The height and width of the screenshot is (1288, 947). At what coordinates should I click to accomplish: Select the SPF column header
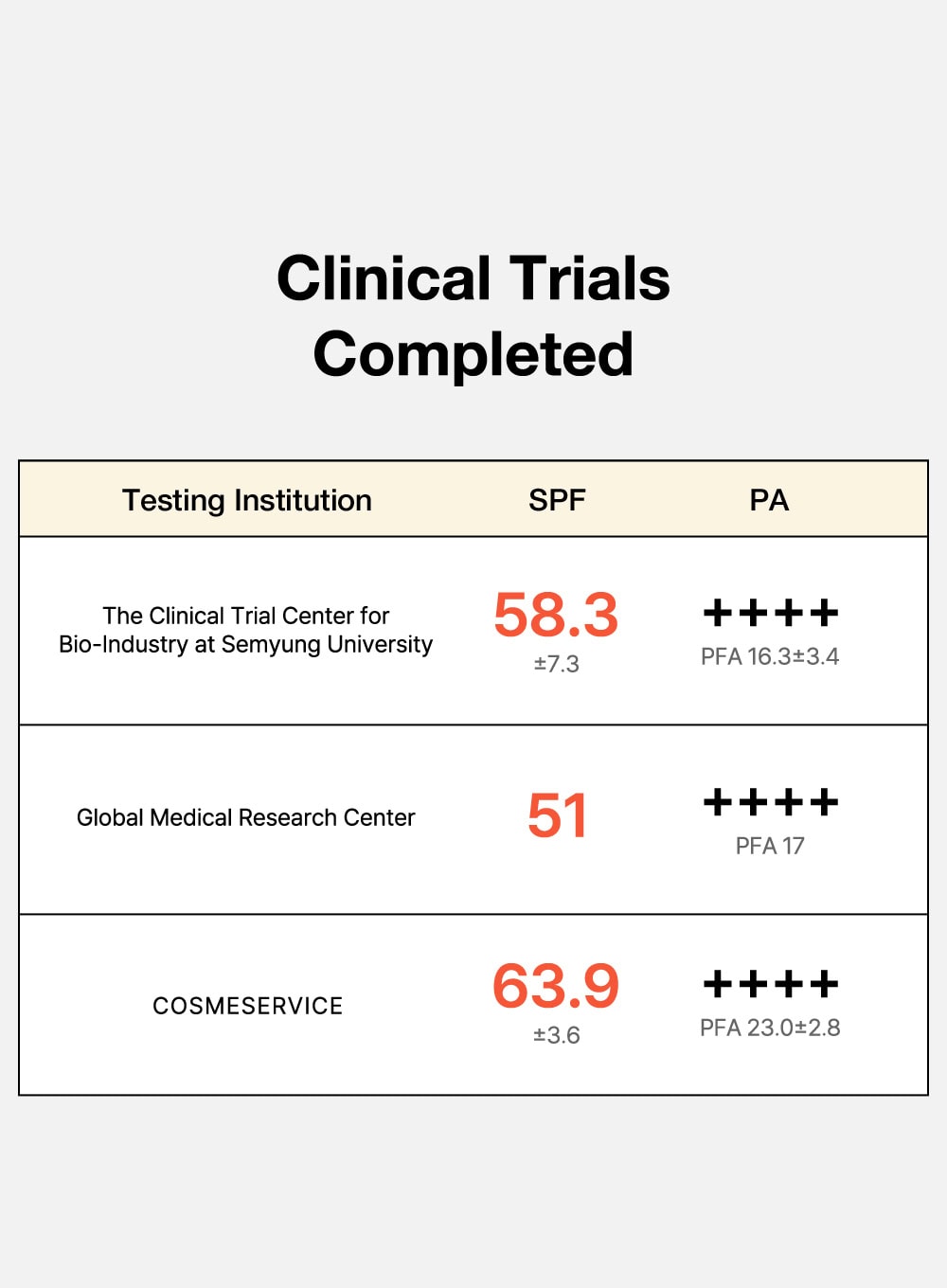(557, 500)
